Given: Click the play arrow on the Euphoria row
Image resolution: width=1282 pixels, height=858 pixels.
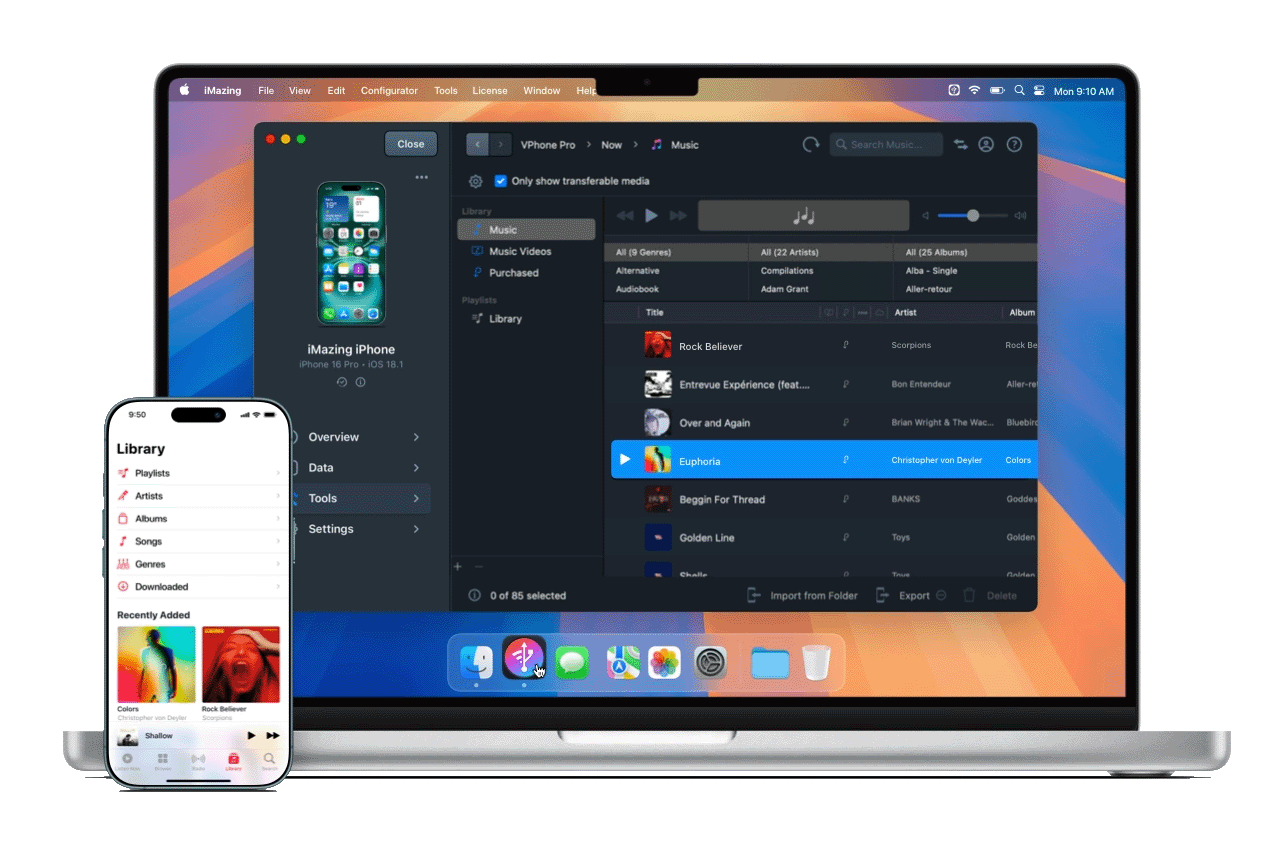Looking at the screenshot, I should 625,460.
